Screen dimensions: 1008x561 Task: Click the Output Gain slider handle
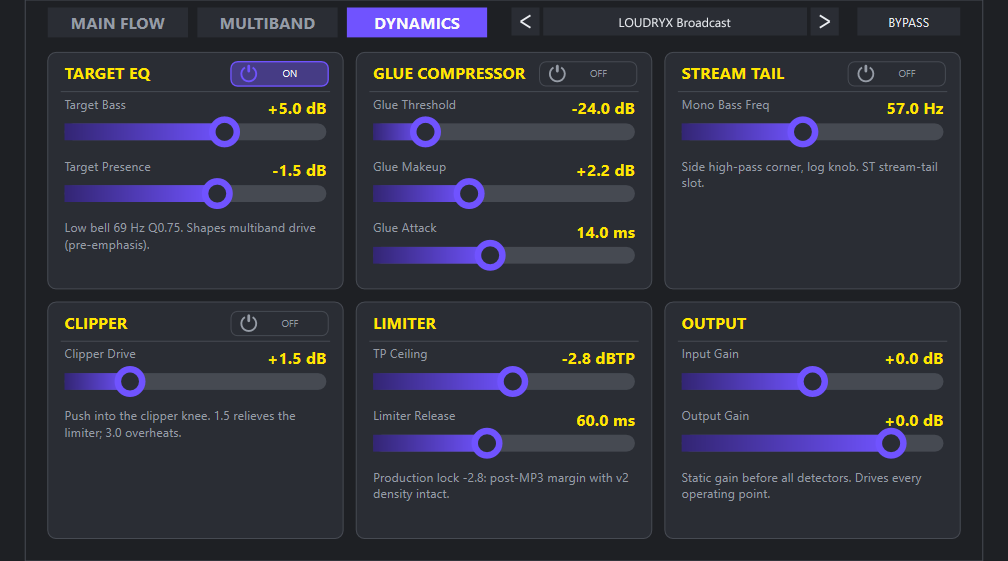click(x=891, y=443)
